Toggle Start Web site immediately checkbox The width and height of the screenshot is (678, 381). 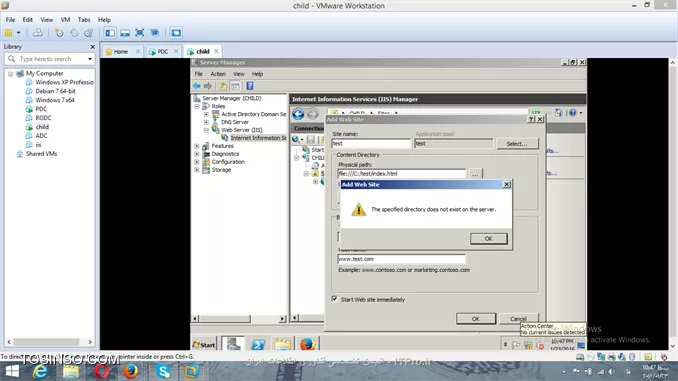pos(335,299)
